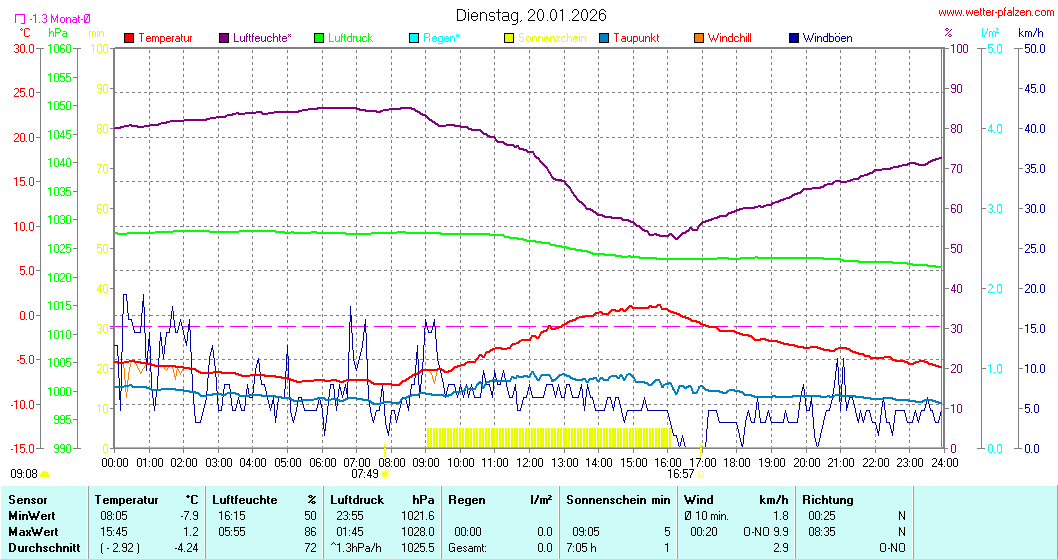Click the Sensor column header

click(27, 499)
